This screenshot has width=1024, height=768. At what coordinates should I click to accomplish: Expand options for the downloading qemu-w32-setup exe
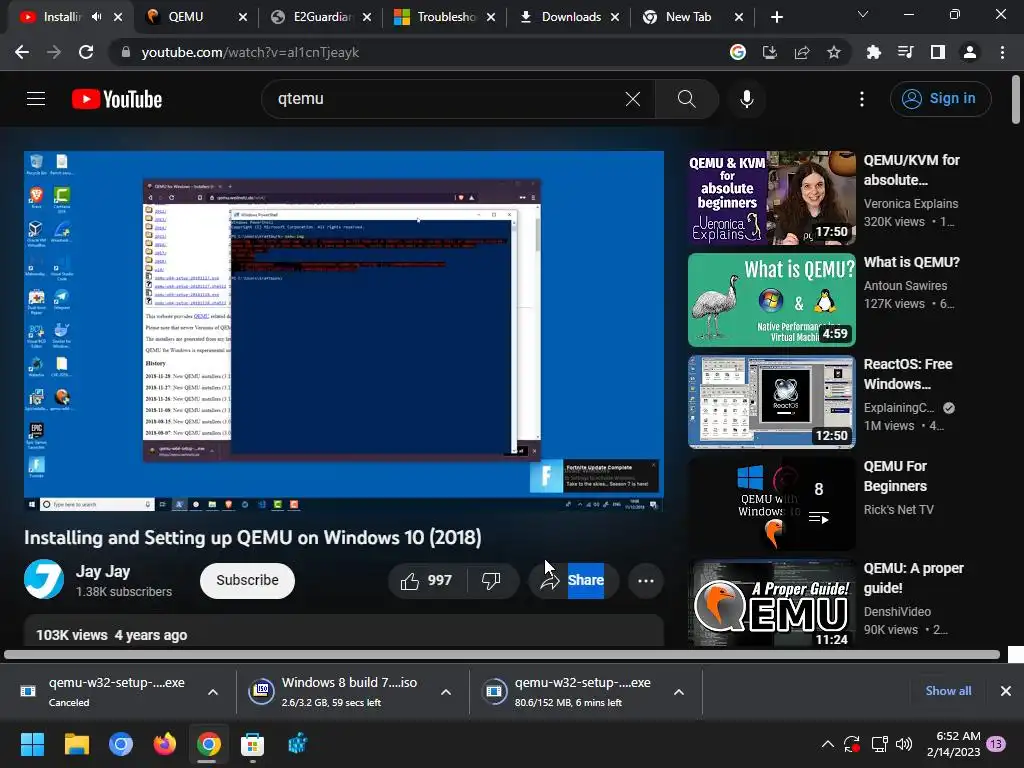click(x=679, y=692)
